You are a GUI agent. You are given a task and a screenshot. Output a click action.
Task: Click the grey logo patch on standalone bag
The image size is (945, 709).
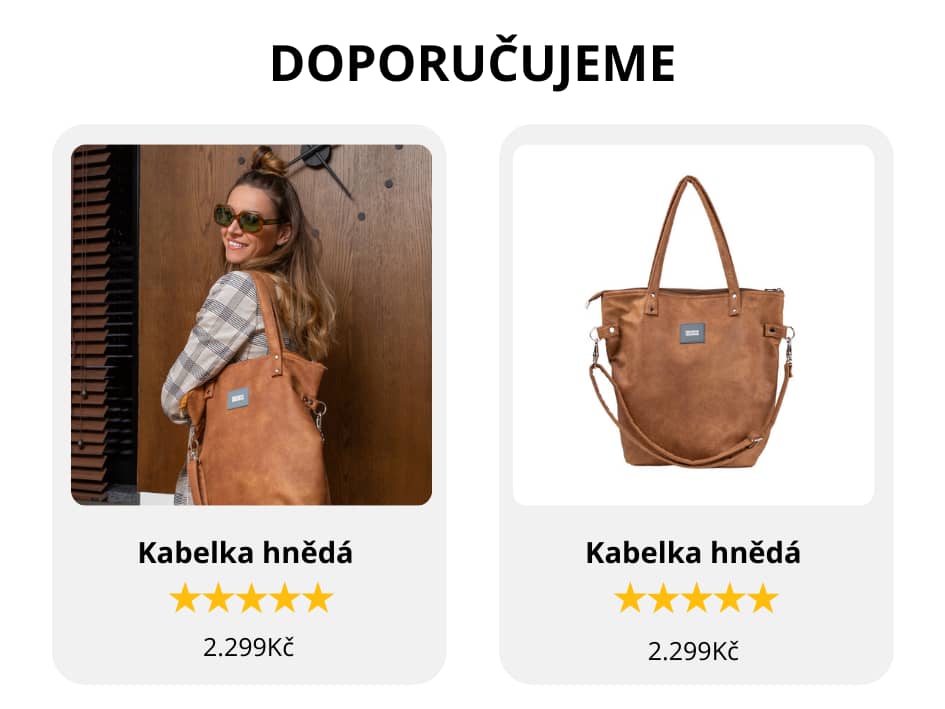[x=692, y=333]
